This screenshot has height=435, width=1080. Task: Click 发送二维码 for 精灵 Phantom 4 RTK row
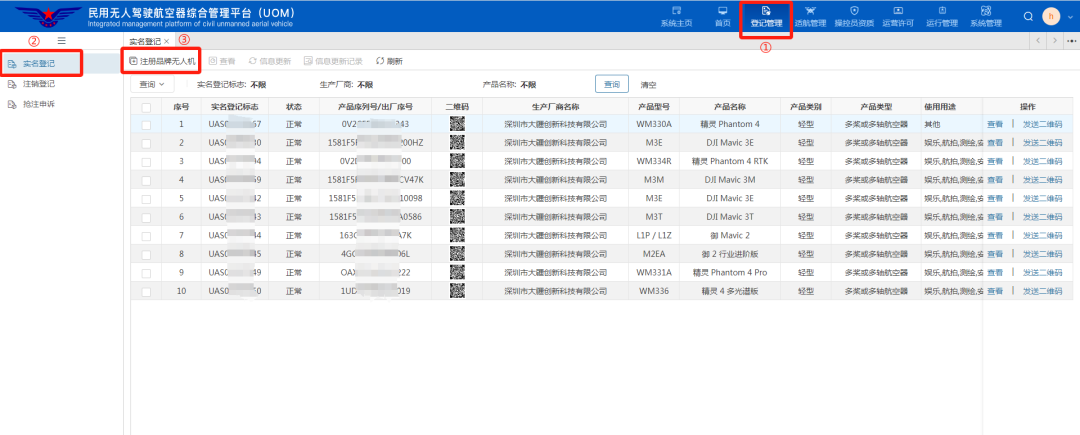[x=1042, y=162]
